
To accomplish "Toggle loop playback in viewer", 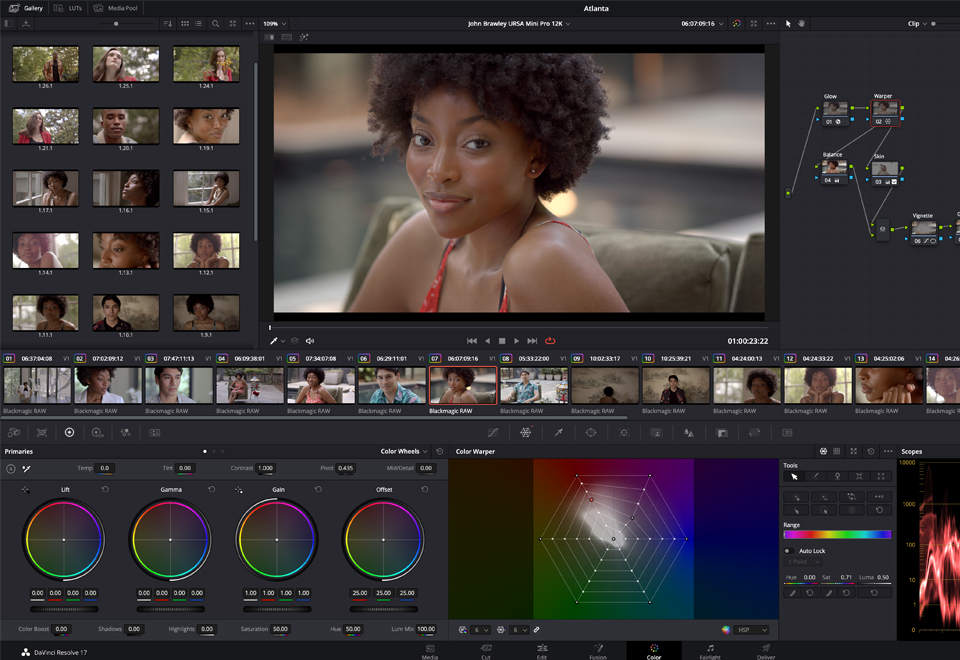I will (550, 341).
